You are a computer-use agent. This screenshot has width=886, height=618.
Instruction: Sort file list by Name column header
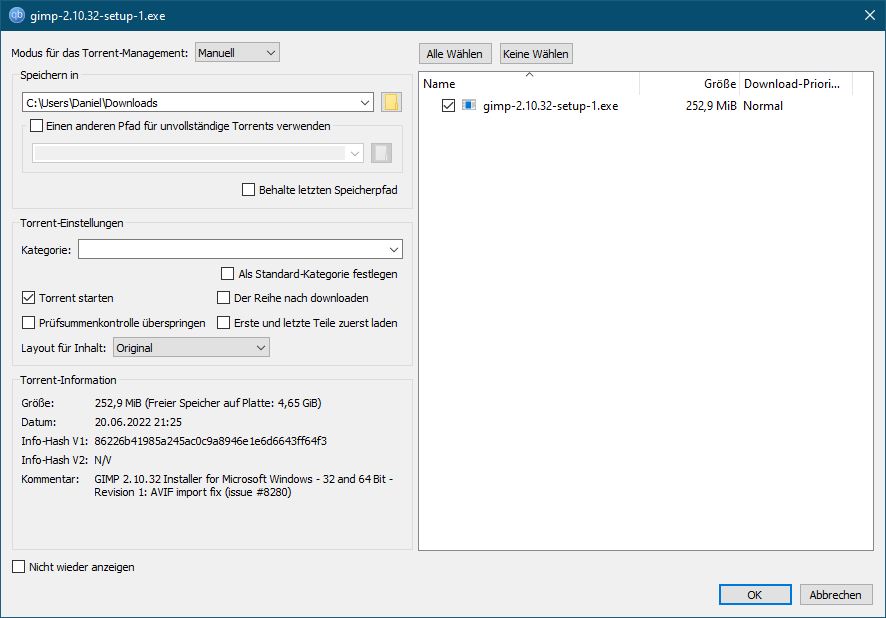[529, 84]
